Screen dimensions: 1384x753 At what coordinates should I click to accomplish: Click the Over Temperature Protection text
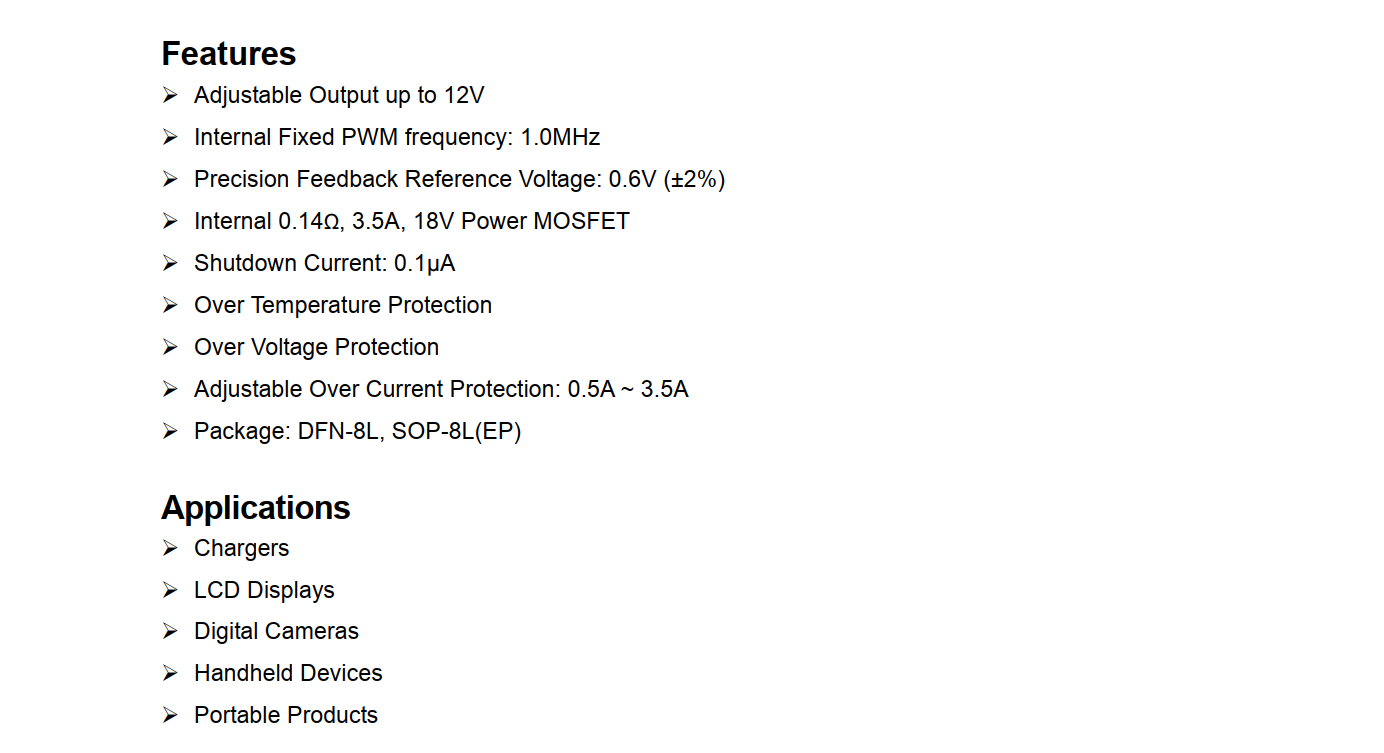[343, 305]
